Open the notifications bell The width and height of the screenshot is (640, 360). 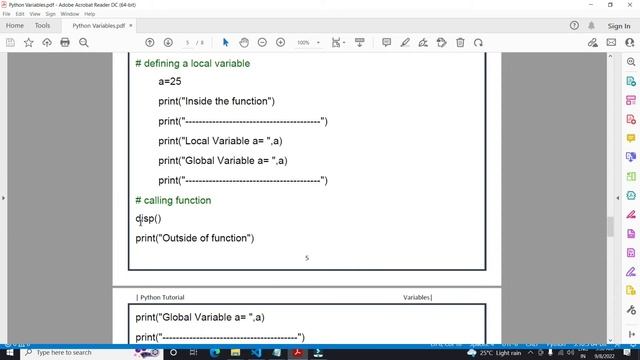591,26
